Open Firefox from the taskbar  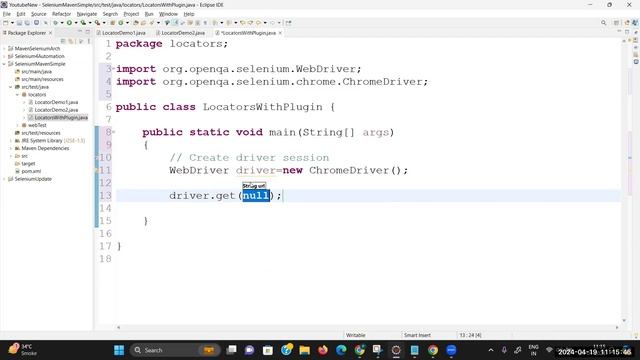pos(323,350)
